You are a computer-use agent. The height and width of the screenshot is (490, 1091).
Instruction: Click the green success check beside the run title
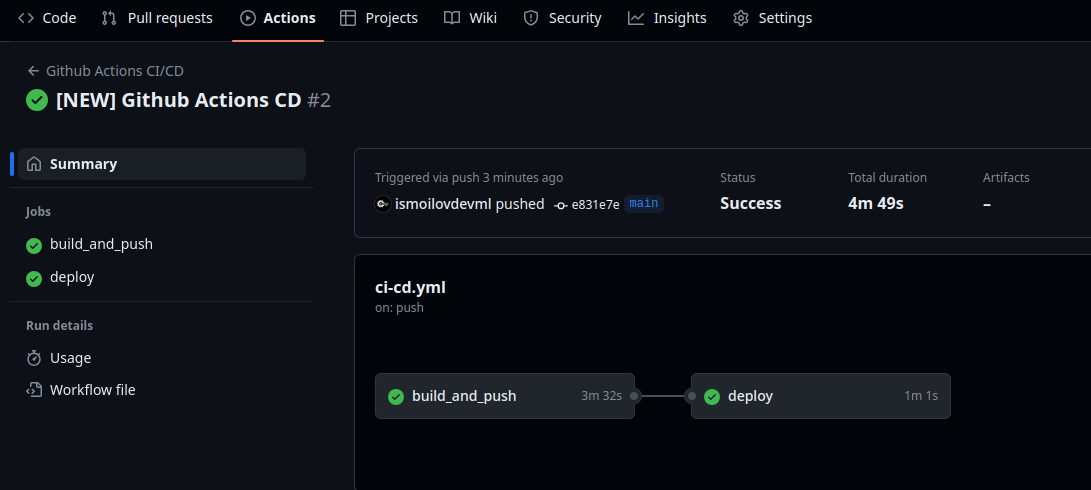pos(37,100)
